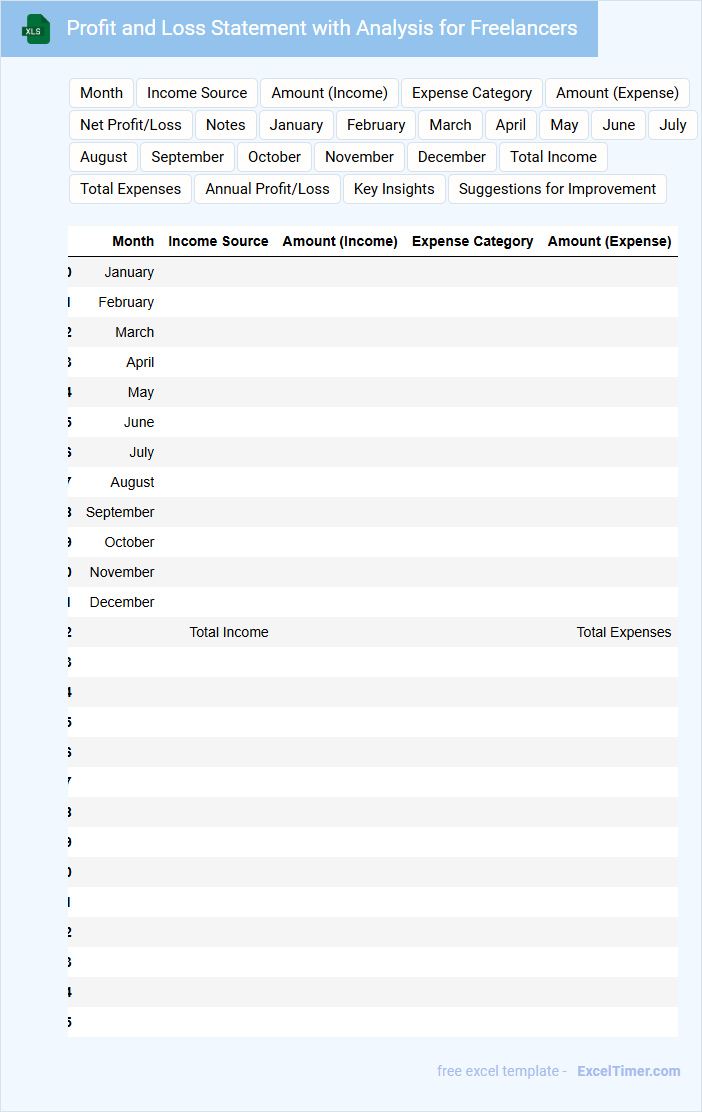Click the Amount (Income) tag

tap(330, 93)
